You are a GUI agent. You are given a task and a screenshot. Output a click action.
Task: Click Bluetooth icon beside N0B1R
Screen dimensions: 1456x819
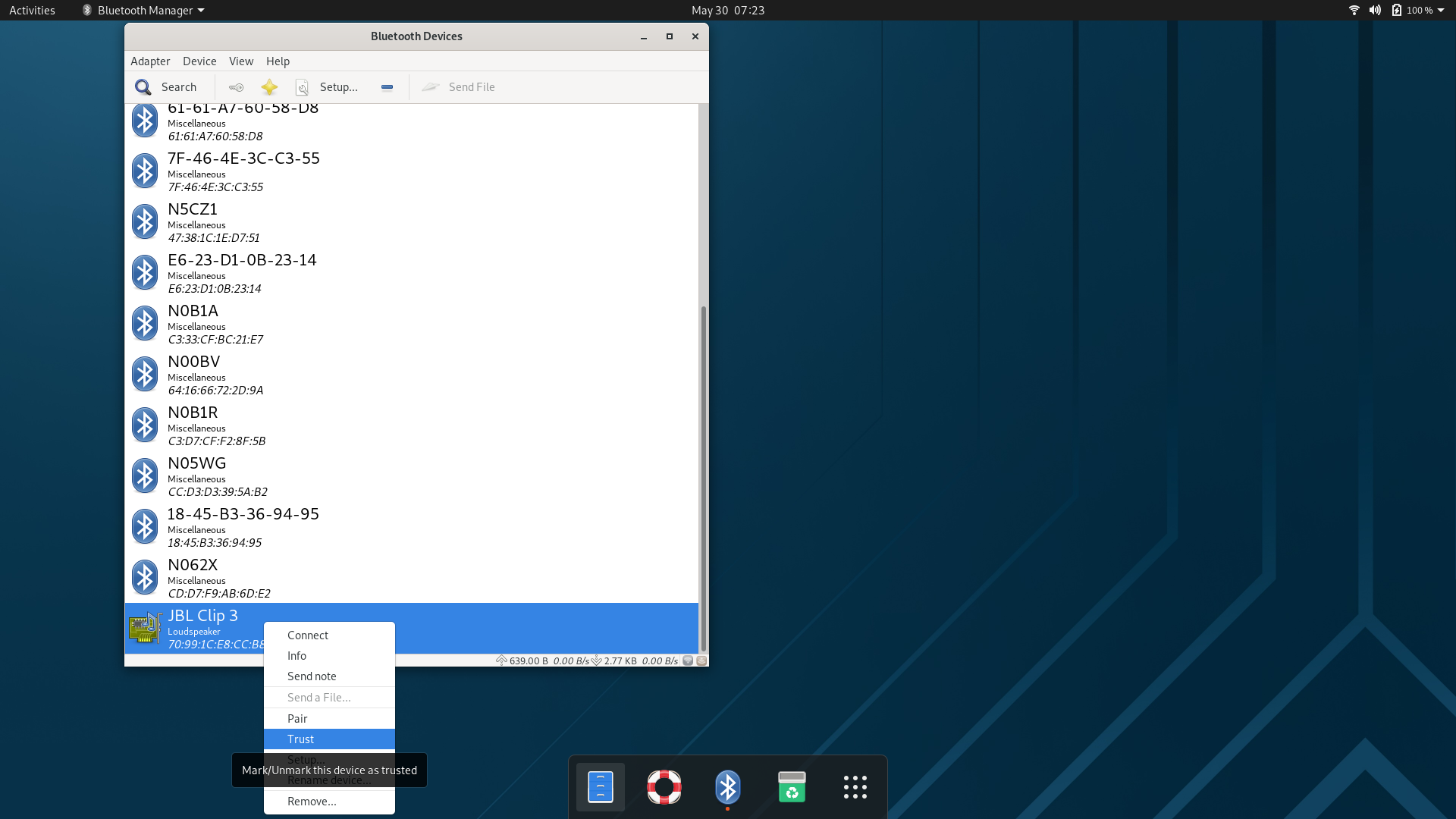click(x=144, y=425)
